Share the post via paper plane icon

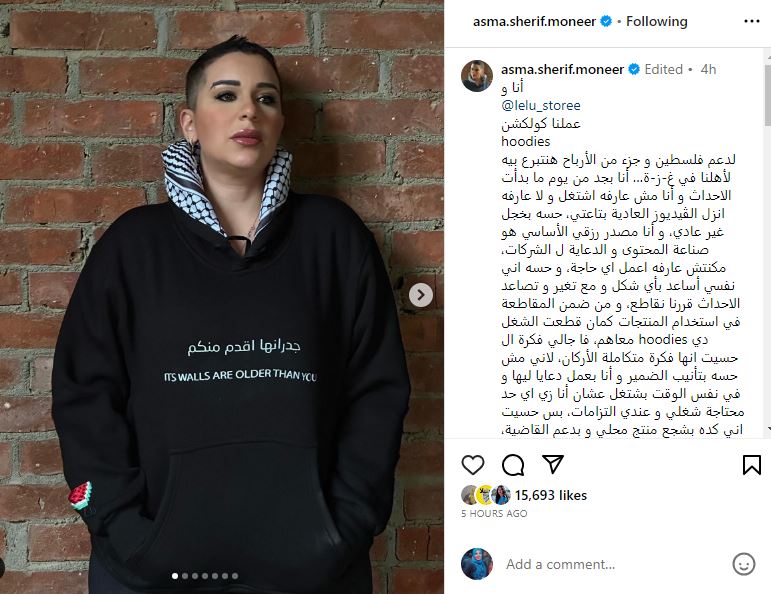[553, 464]
